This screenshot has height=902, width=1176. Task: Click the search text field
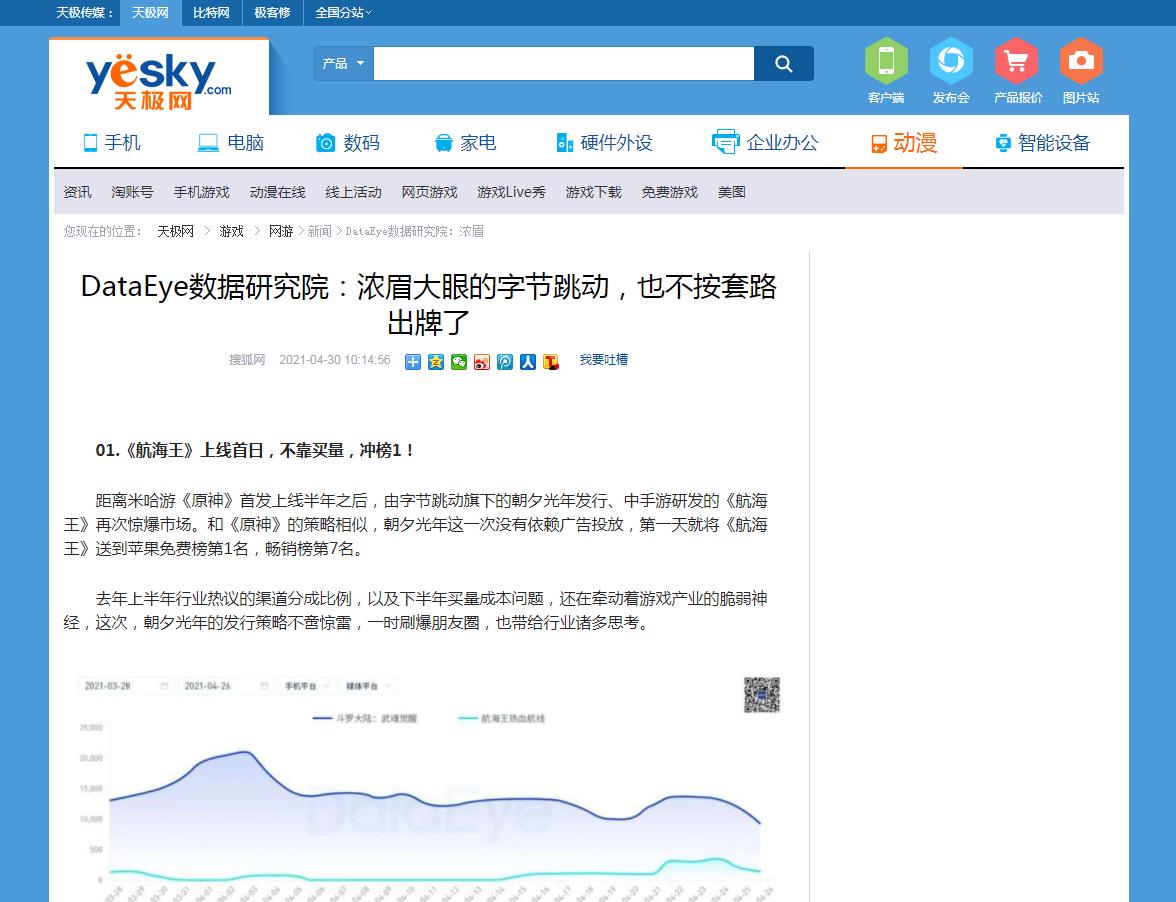pos(564,64)
